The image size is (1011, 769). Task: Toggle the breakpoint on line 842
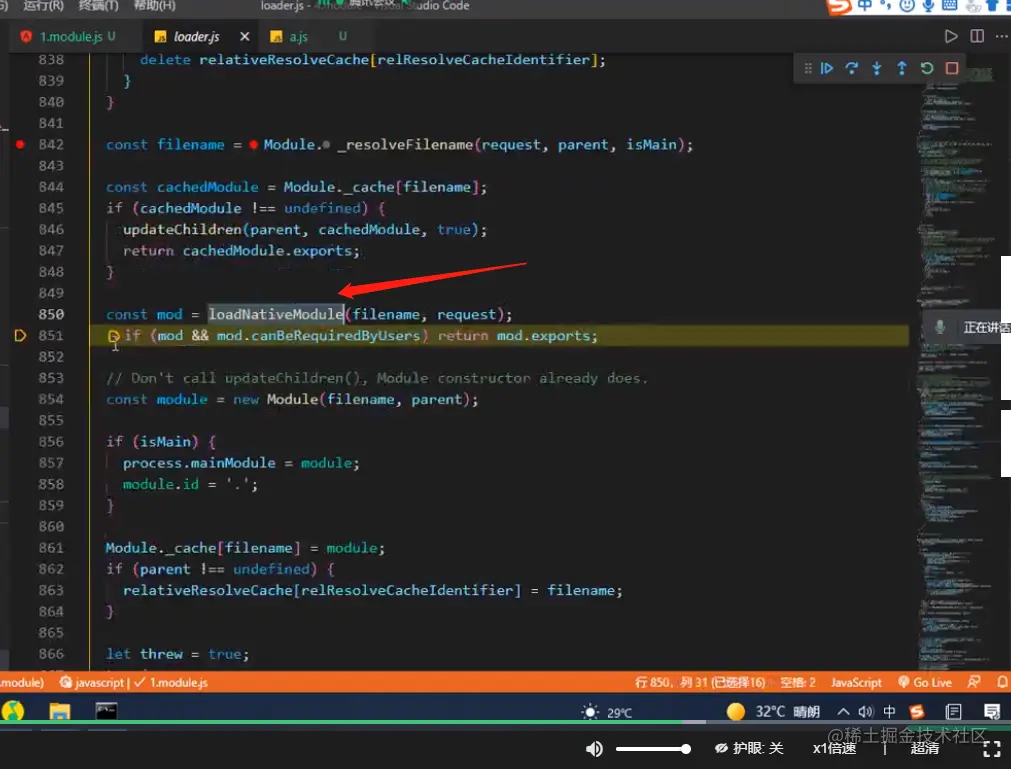pos(20,144)
